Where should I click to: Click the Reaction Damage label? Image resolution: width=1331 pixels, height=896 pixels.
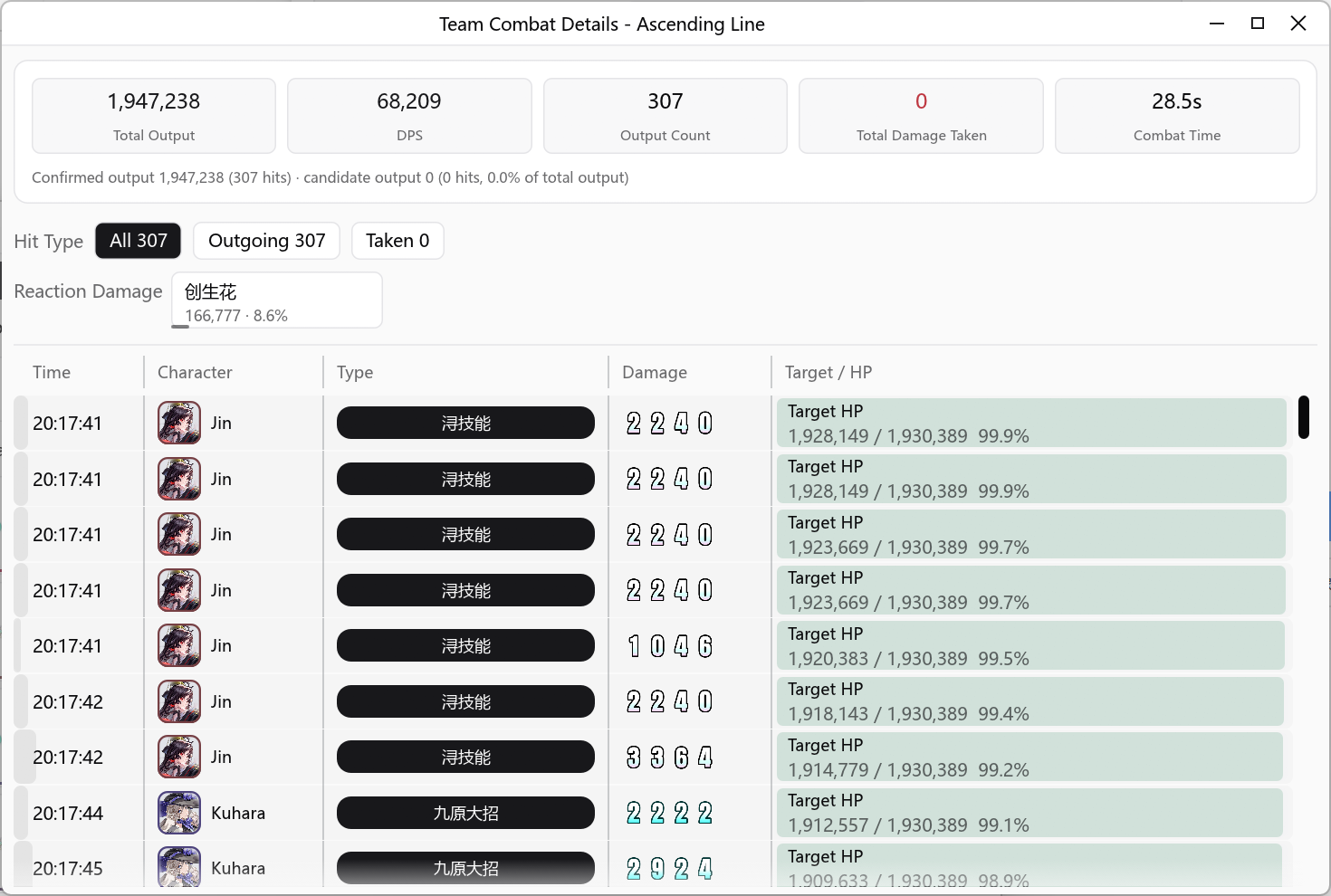tap(89, 291)
